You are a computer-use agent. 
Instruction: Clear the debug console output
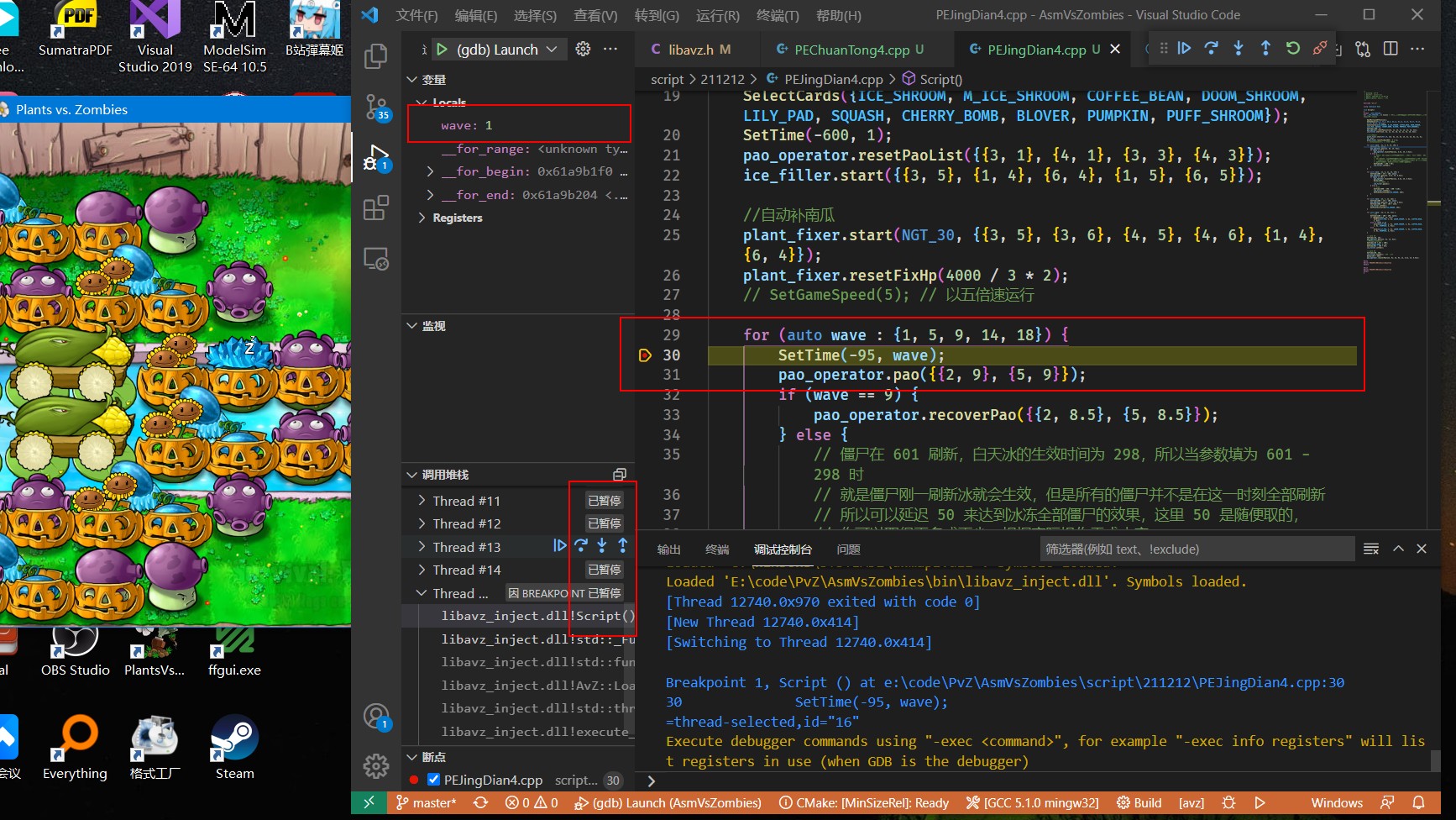(1371, 549)
